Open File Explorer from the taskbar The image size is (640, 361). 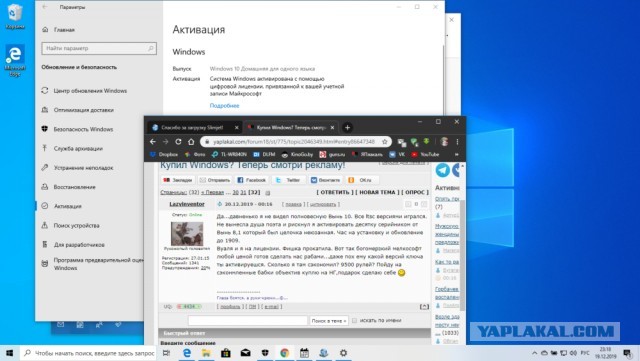tap(206, 353)
